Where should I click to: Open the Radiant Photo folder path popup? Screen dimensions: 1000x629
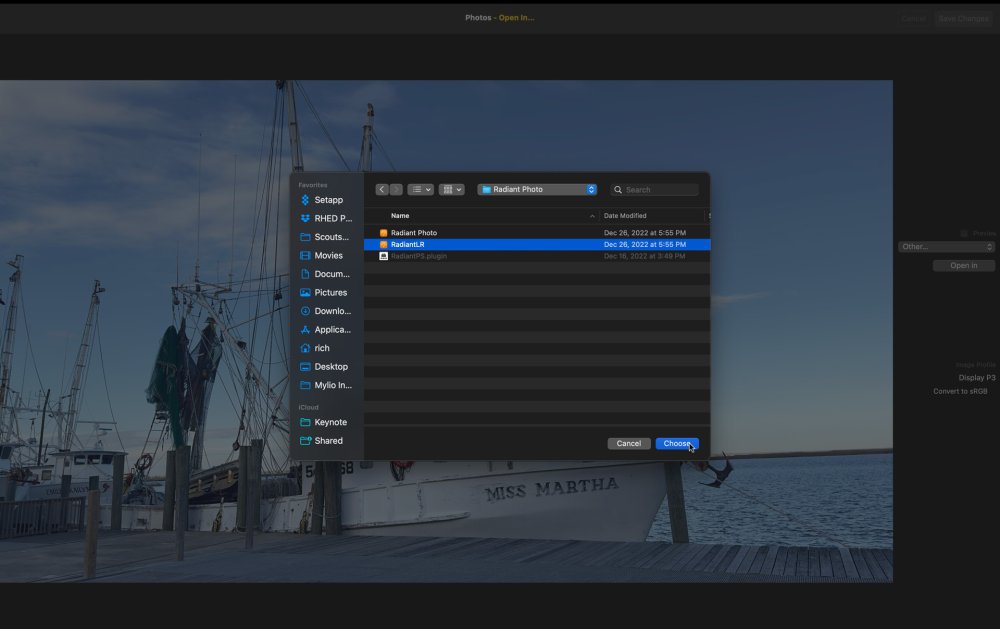coord(537,189)
